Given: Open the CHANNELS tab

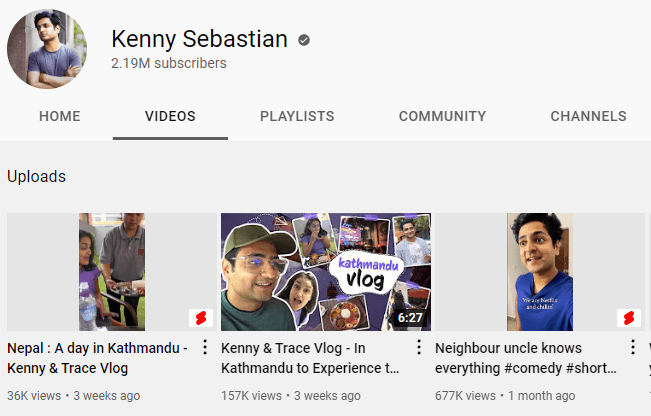Looking at the screenshot, I should 589,116.
